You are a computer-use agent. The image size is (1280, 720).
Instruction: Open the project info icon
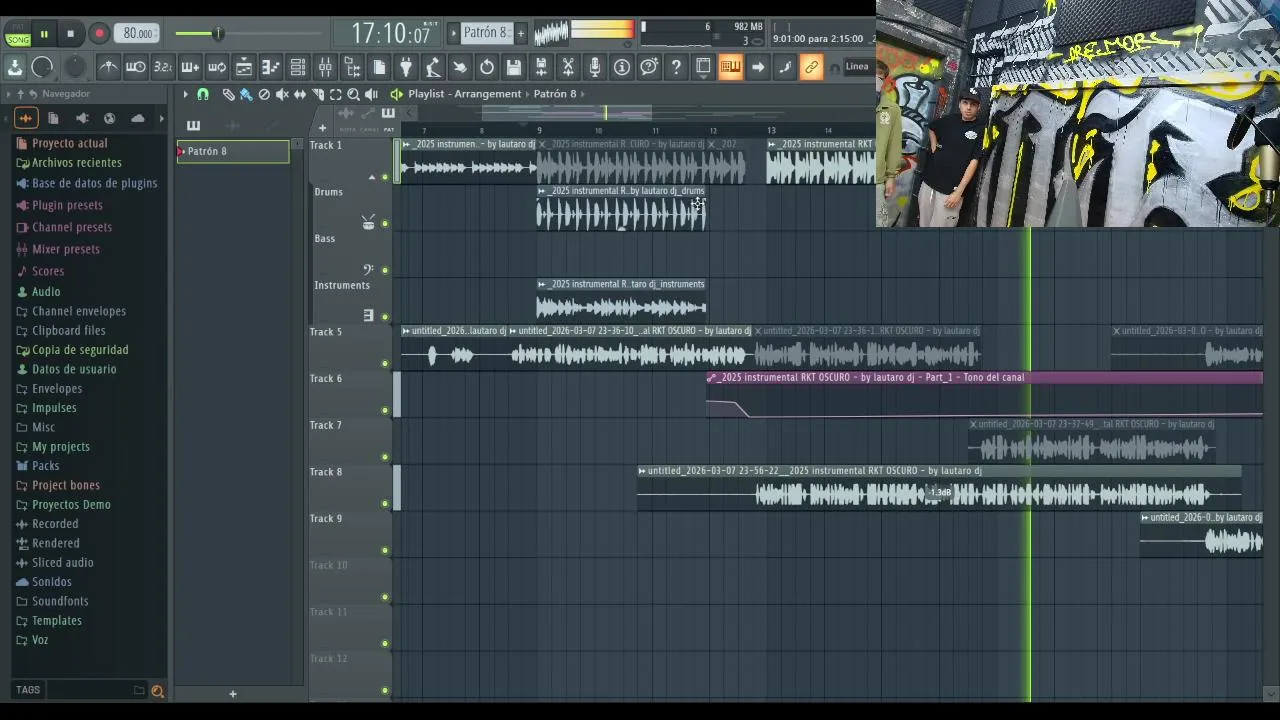(622, 67)
